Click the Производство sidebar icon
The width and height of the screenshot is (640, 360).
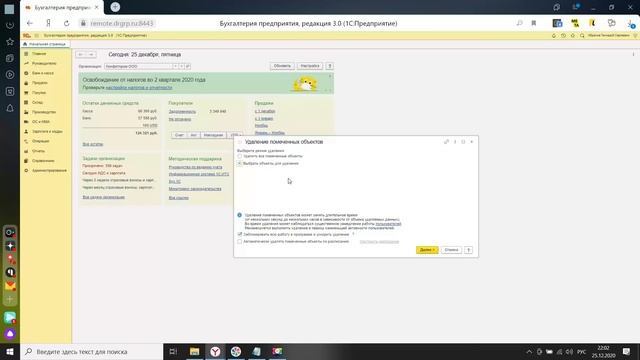point(26,112)
